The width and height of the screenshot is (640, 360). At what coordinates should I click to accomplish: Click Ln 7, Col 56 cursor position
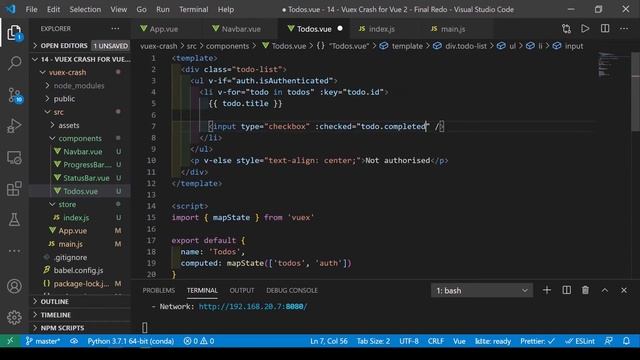329,341
